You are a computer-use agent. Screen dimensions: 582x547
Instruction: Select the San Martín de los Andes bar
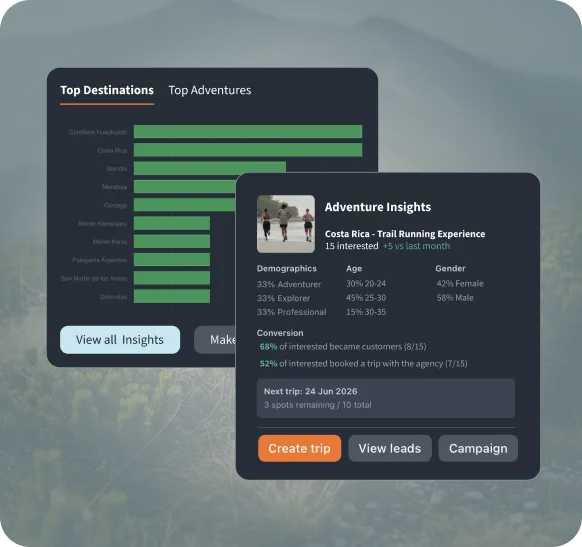click(172, 278)
